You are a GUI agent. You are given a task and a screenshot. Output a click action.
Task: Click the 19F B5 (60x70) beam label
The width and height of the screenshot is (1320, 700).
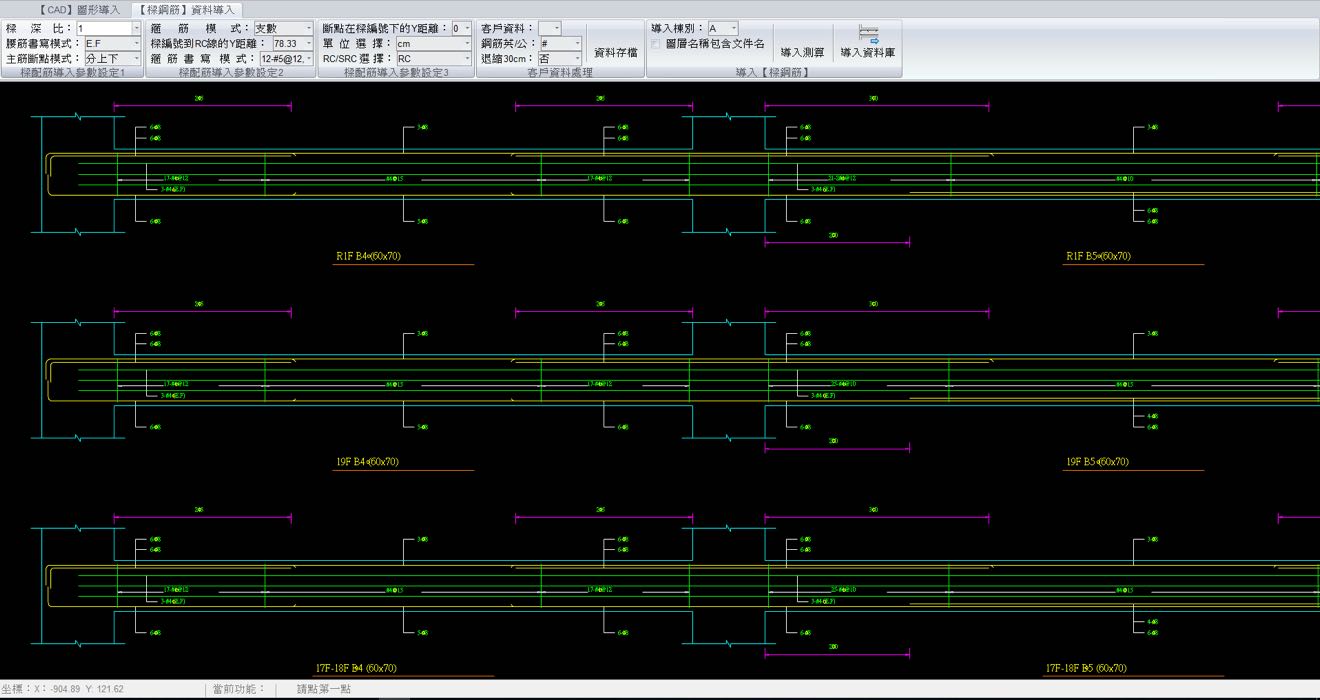click(x=1097, y=462)
